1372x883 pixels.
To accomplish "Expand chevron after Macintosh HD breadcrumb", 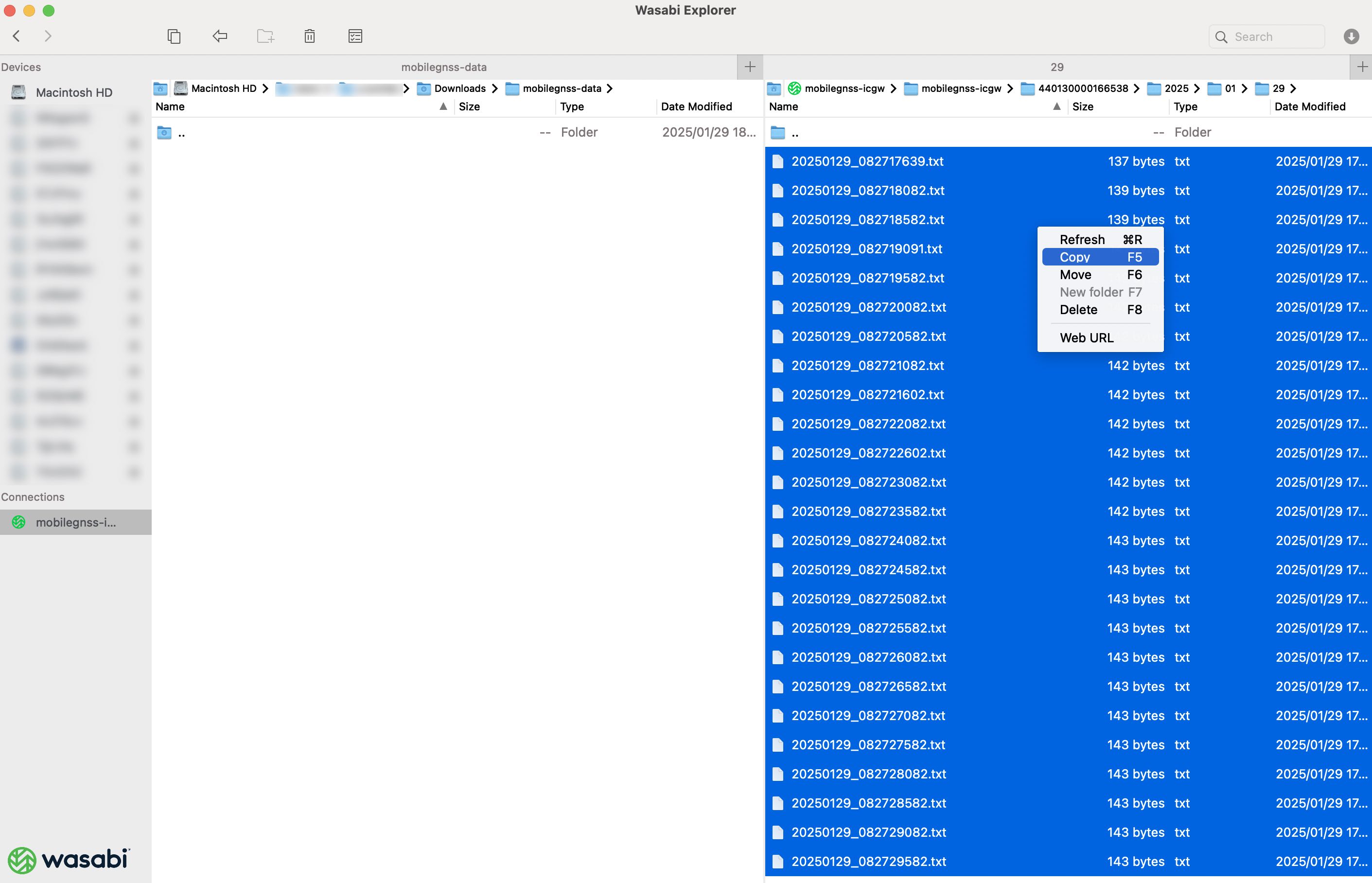I will tap(265, 88).
